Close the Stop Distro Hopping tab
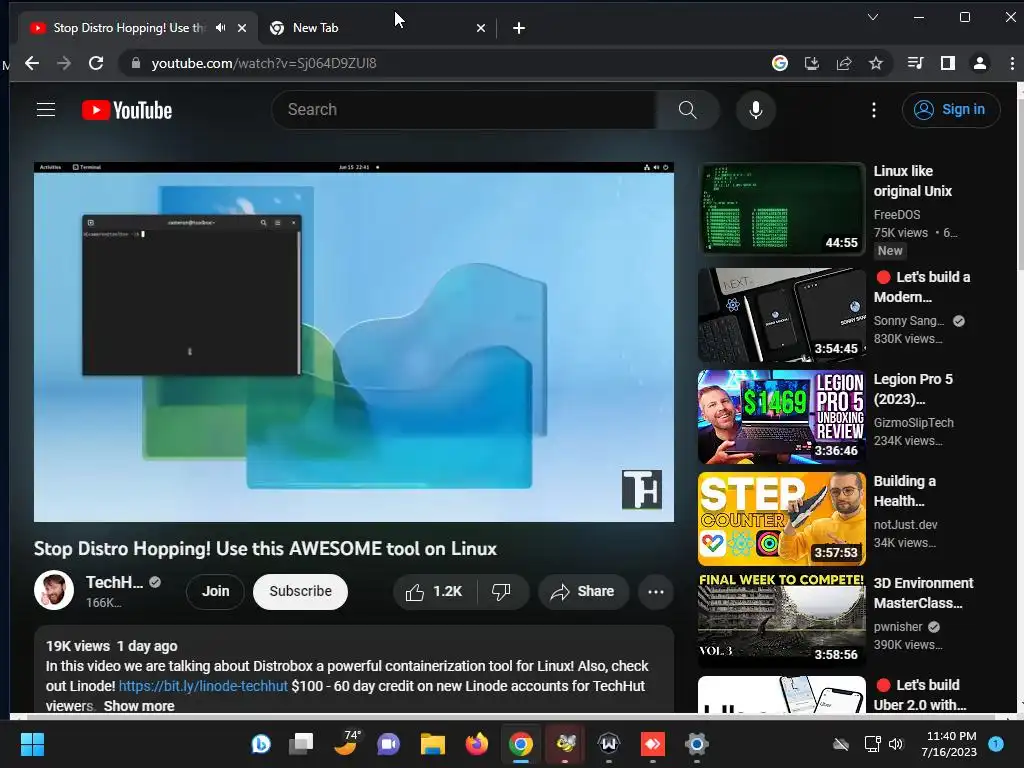 pos(242,28)
